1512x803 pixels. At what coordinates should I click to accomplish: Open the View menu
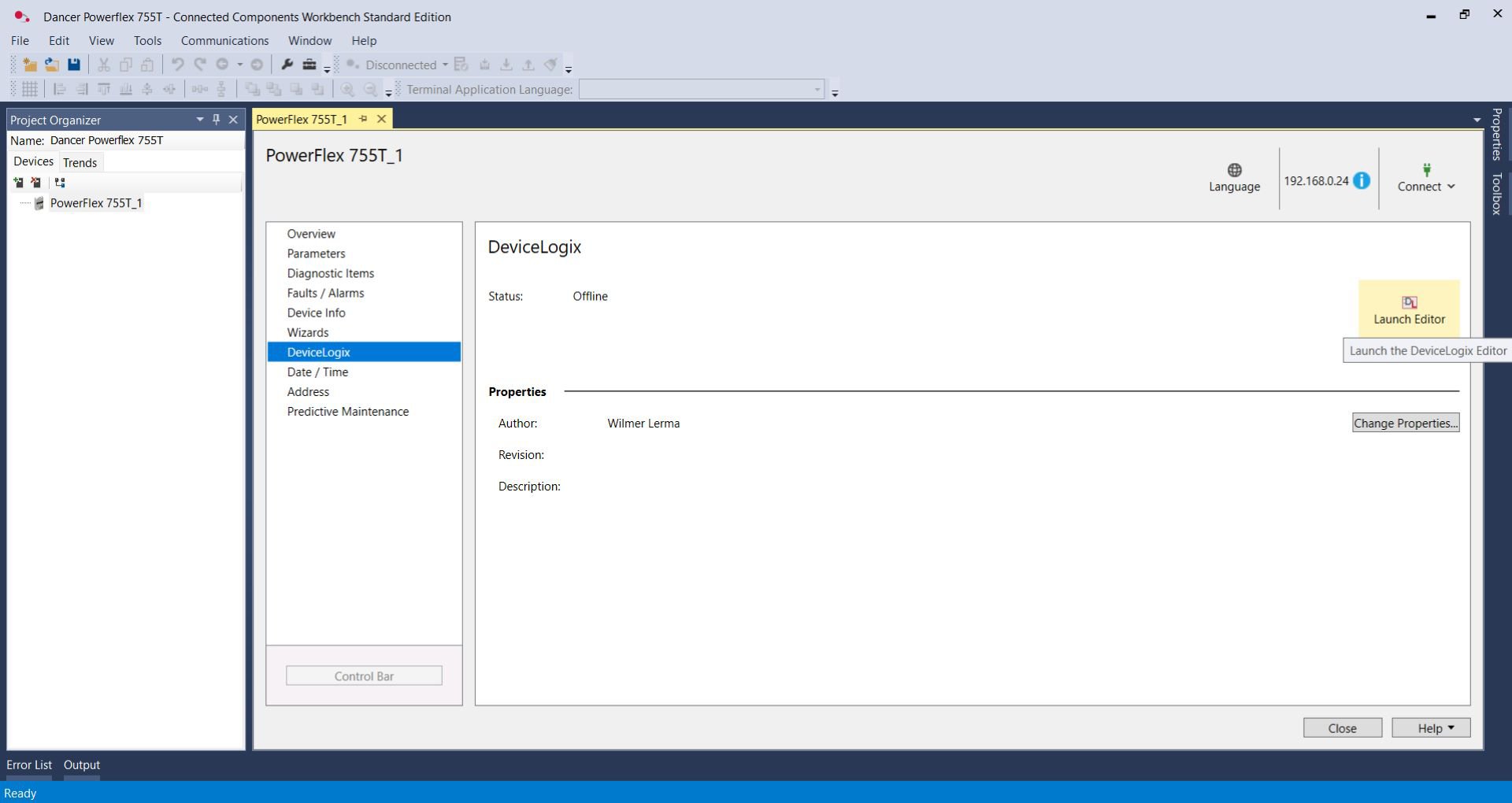(102, 40)
